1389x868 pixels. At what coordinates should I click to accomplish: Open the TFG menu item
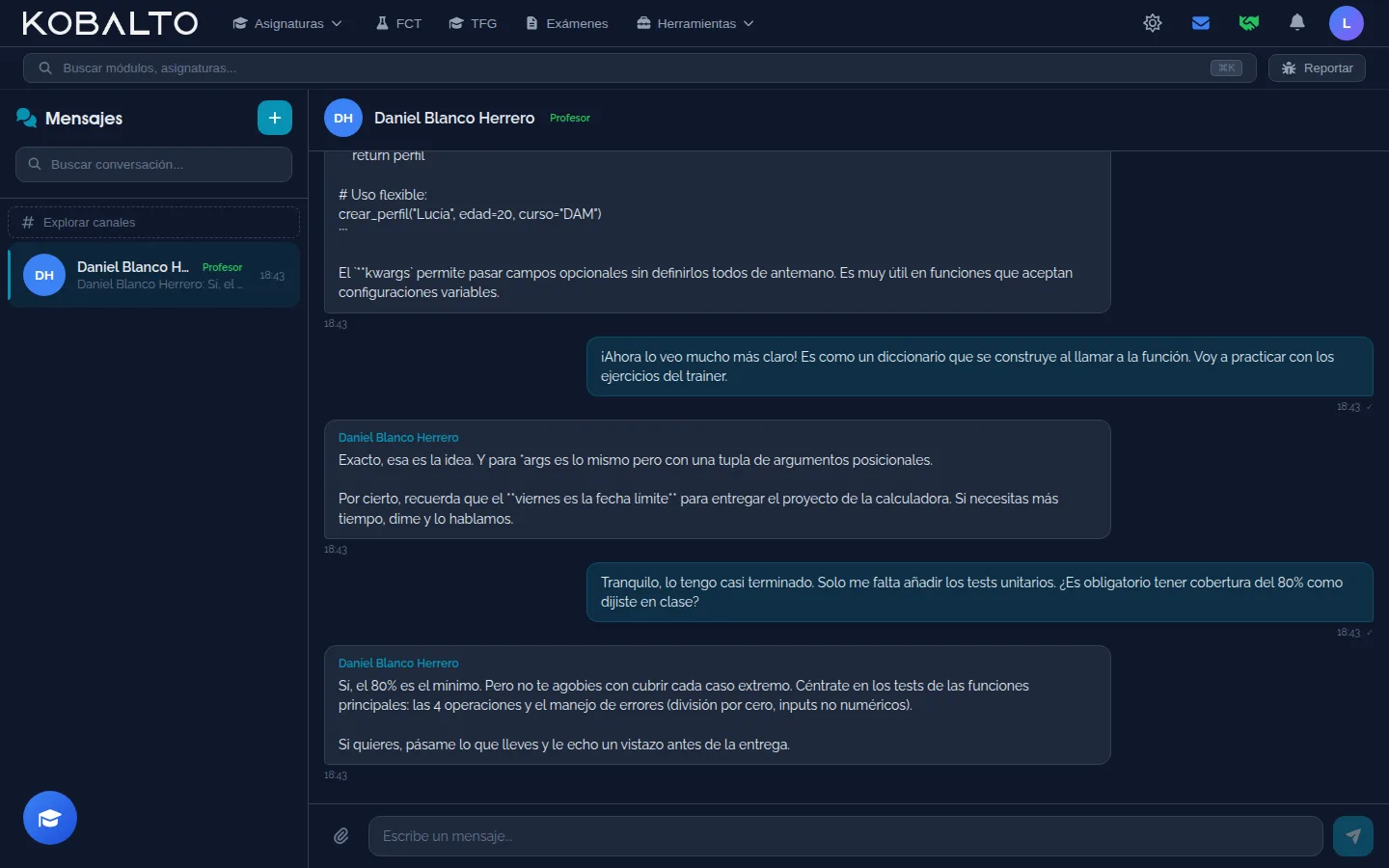pos(473,23)
